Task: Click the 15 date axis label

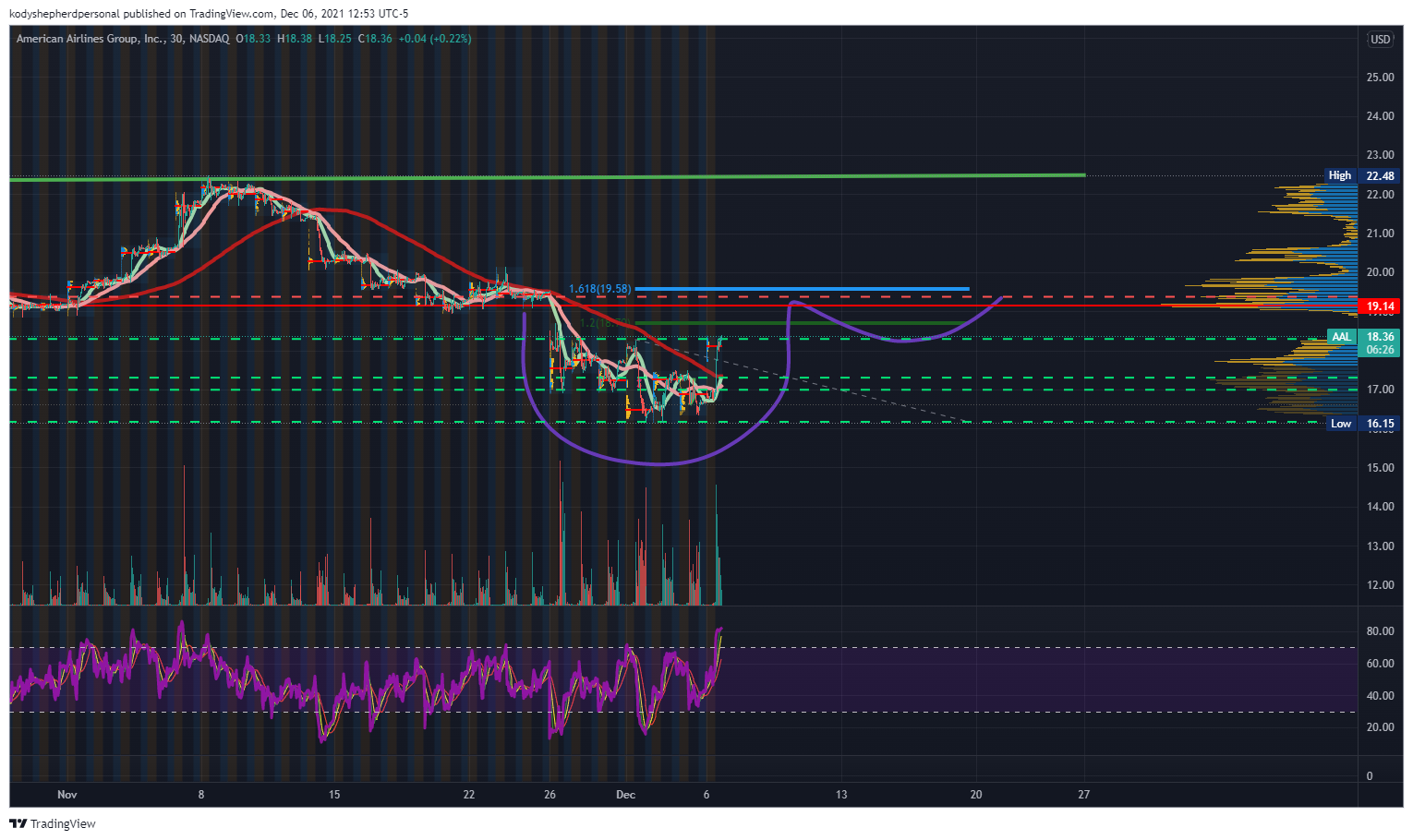Action: [x=334, y=794]
